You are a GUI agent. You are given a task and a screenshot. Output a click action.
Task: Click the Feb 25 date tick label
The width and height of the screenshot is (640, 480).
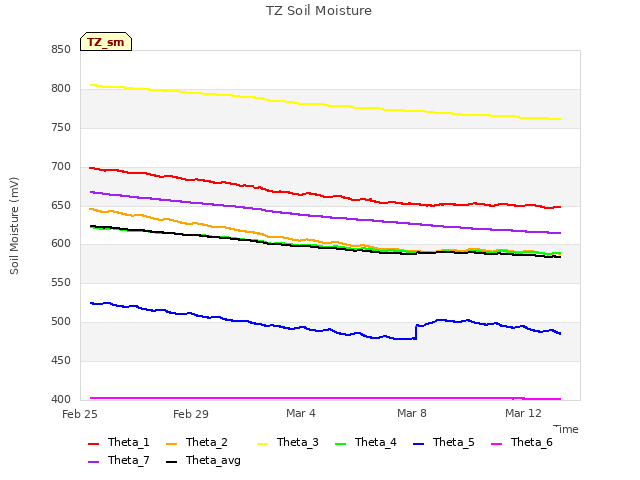point(80,414)
